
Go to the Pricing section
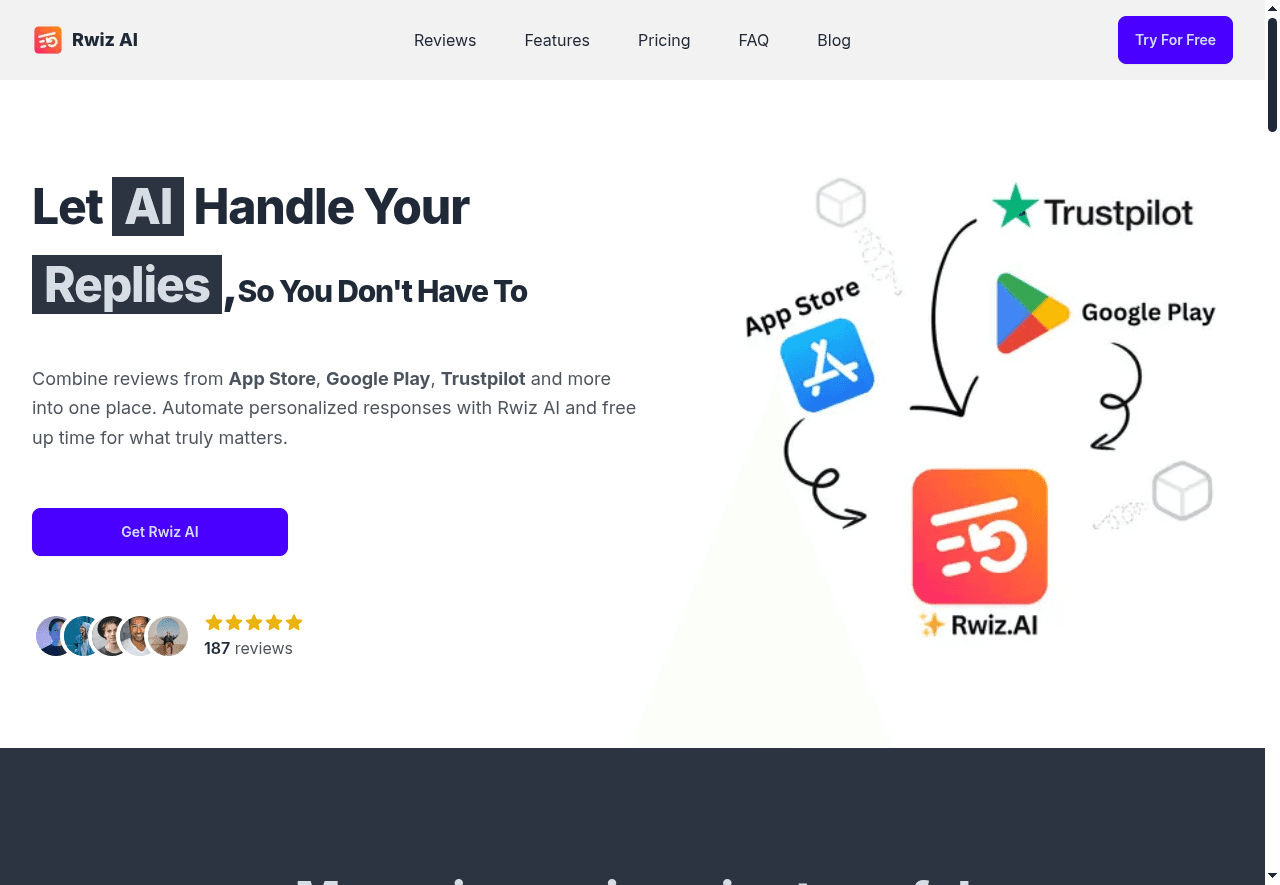(x=664, y=40)
